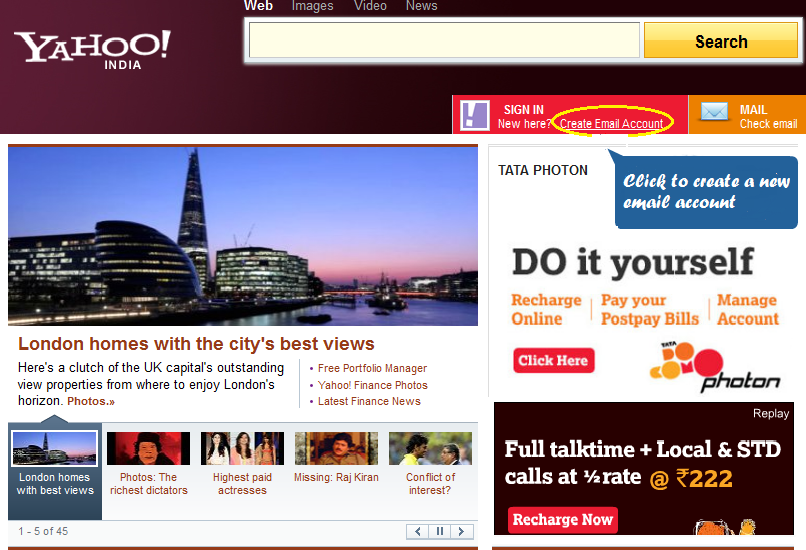Go to next carousel stories arrow
Image resolution: width=806 pixels, height=550 pixels.
coord(462,531)
